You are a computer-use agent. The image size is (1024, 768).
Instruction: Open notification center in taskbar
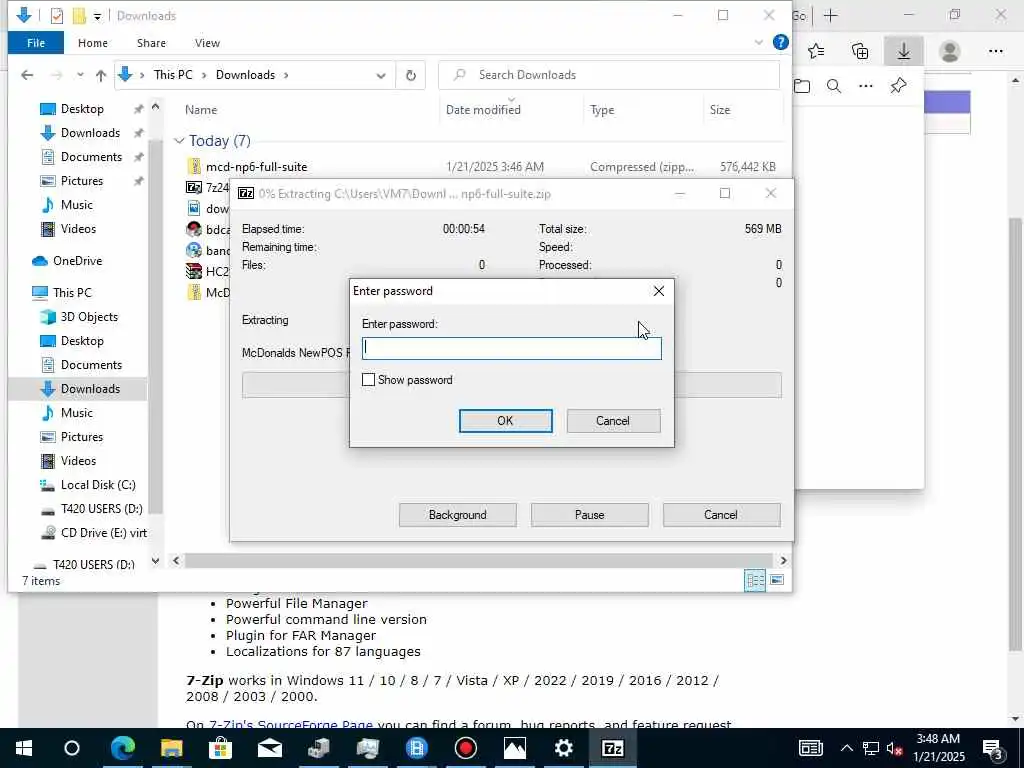click(993, 748)
